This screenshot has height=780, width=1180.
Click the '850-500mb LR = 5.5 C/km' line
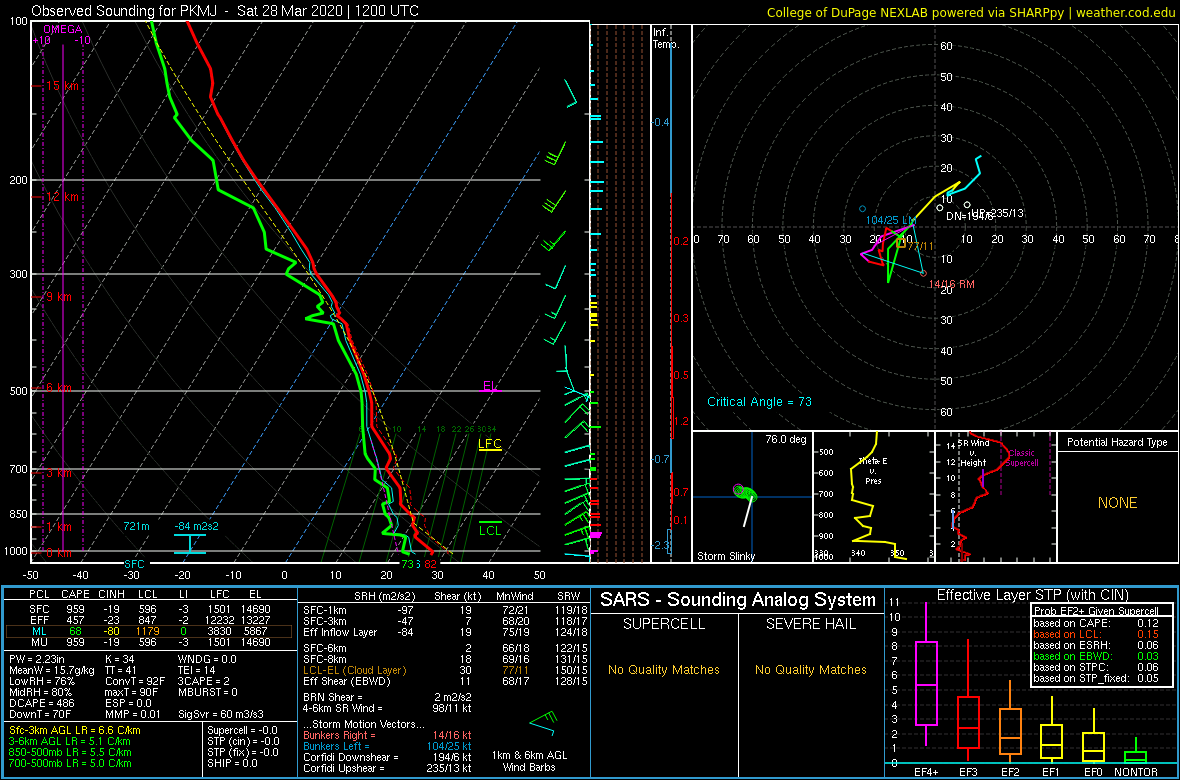pyautogui.click(x=70, y=751)
